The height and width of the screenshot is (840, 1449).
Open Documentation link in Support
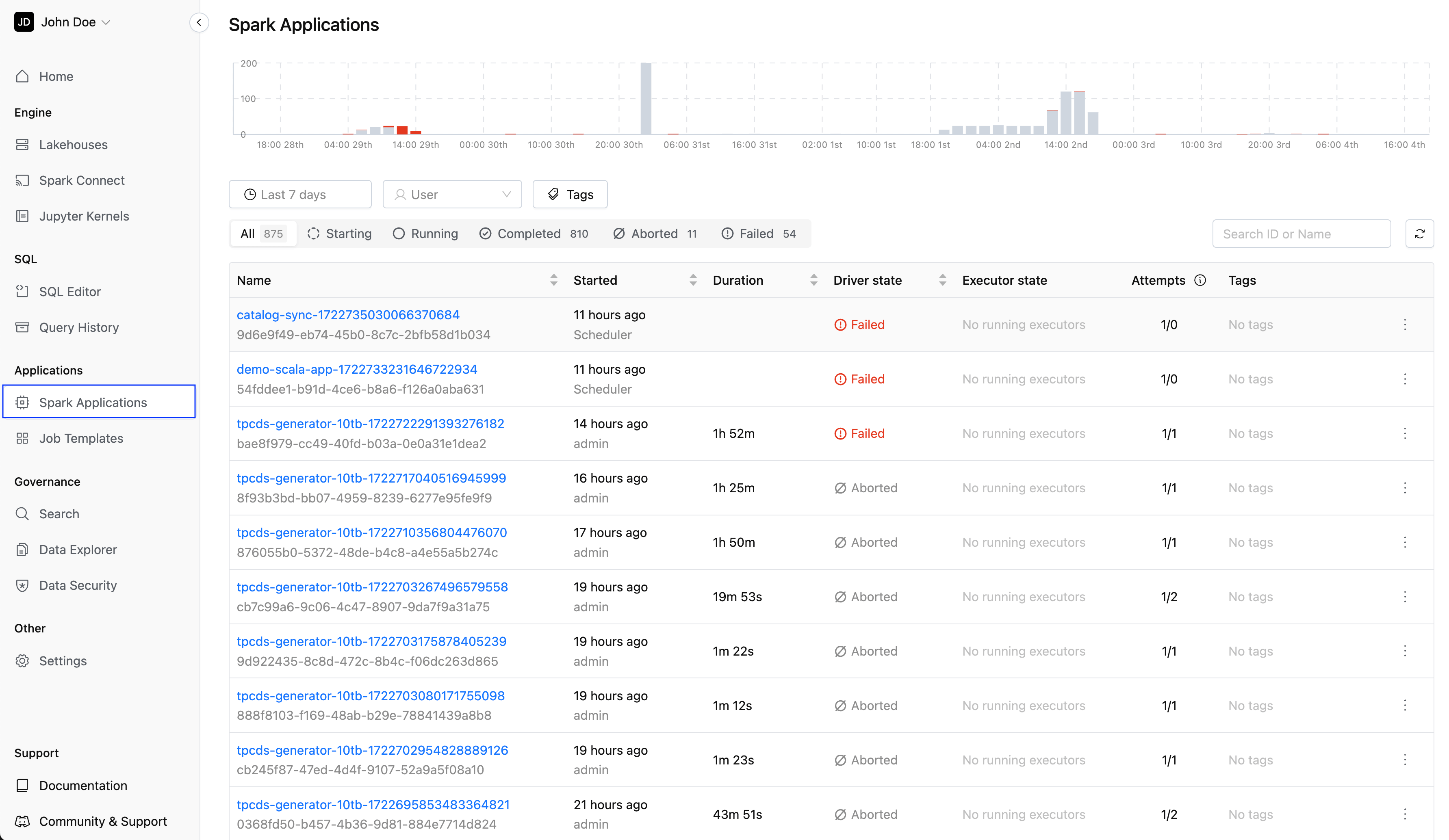pyautogui.click(x=83, y=786)
